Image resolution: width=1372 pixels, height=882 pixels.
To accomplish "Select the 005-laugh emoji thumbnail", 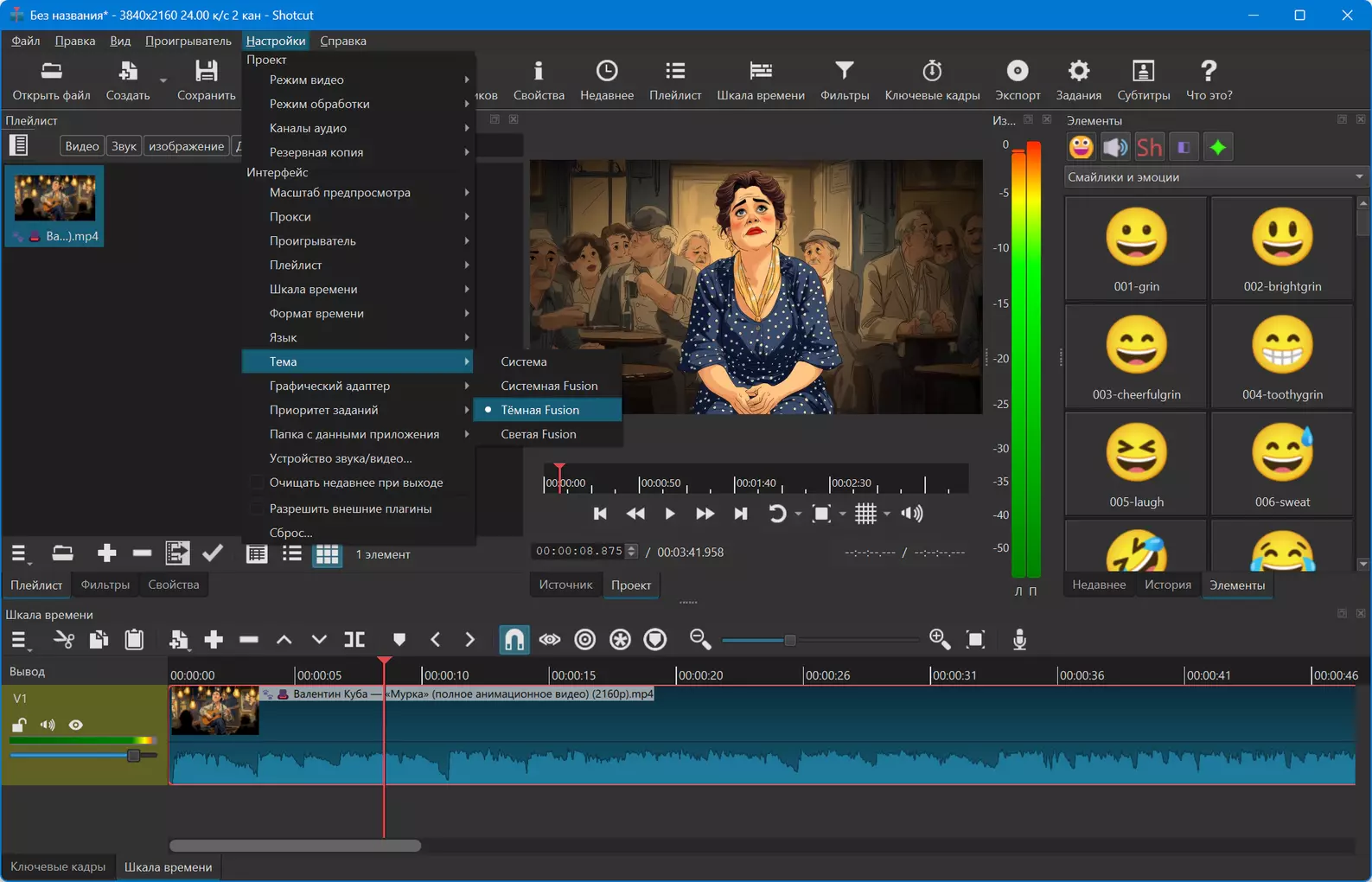I will (x=1136, y=463).
